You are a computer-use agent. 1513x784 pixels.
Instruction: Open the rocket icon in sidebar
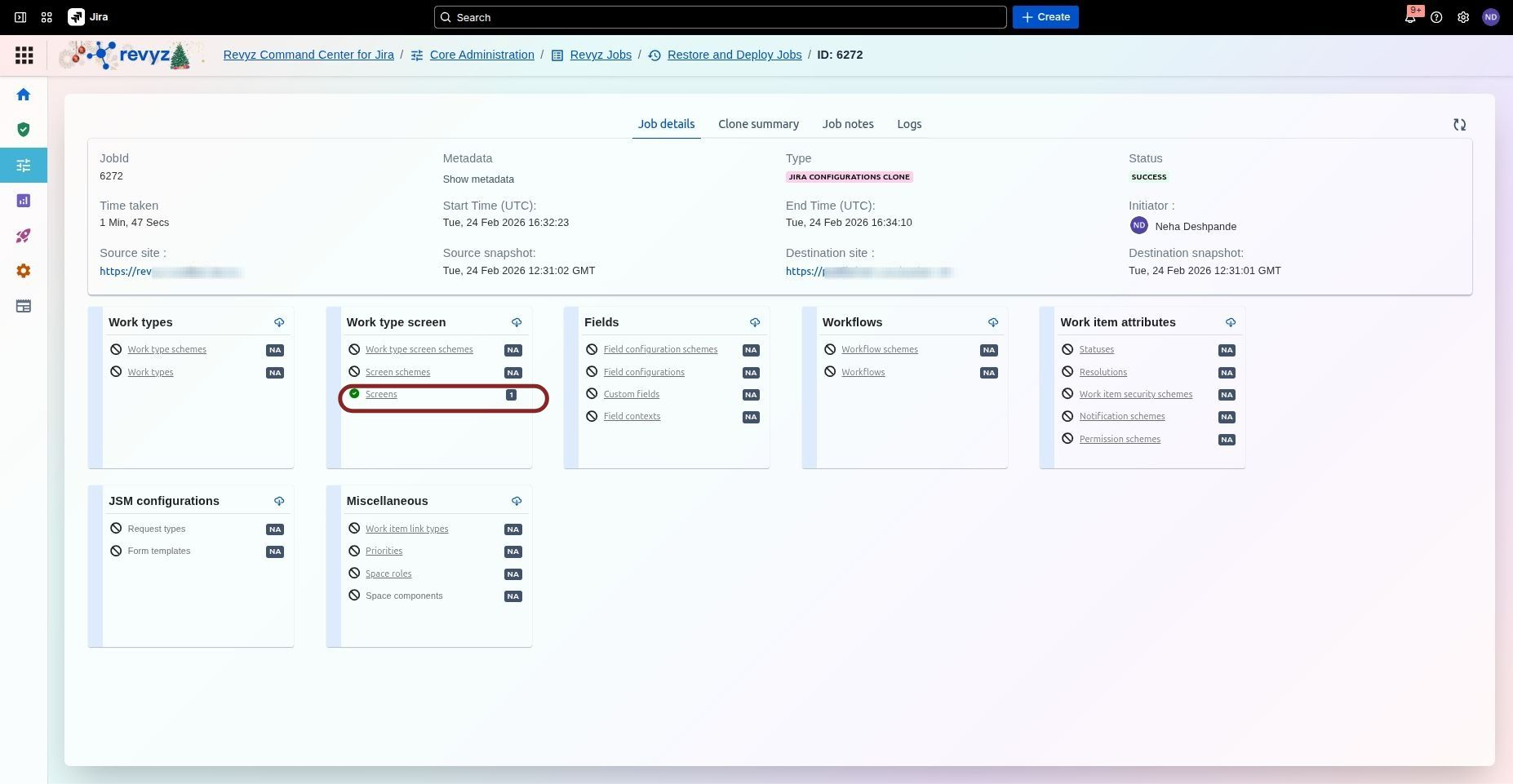tap(24, 236)
